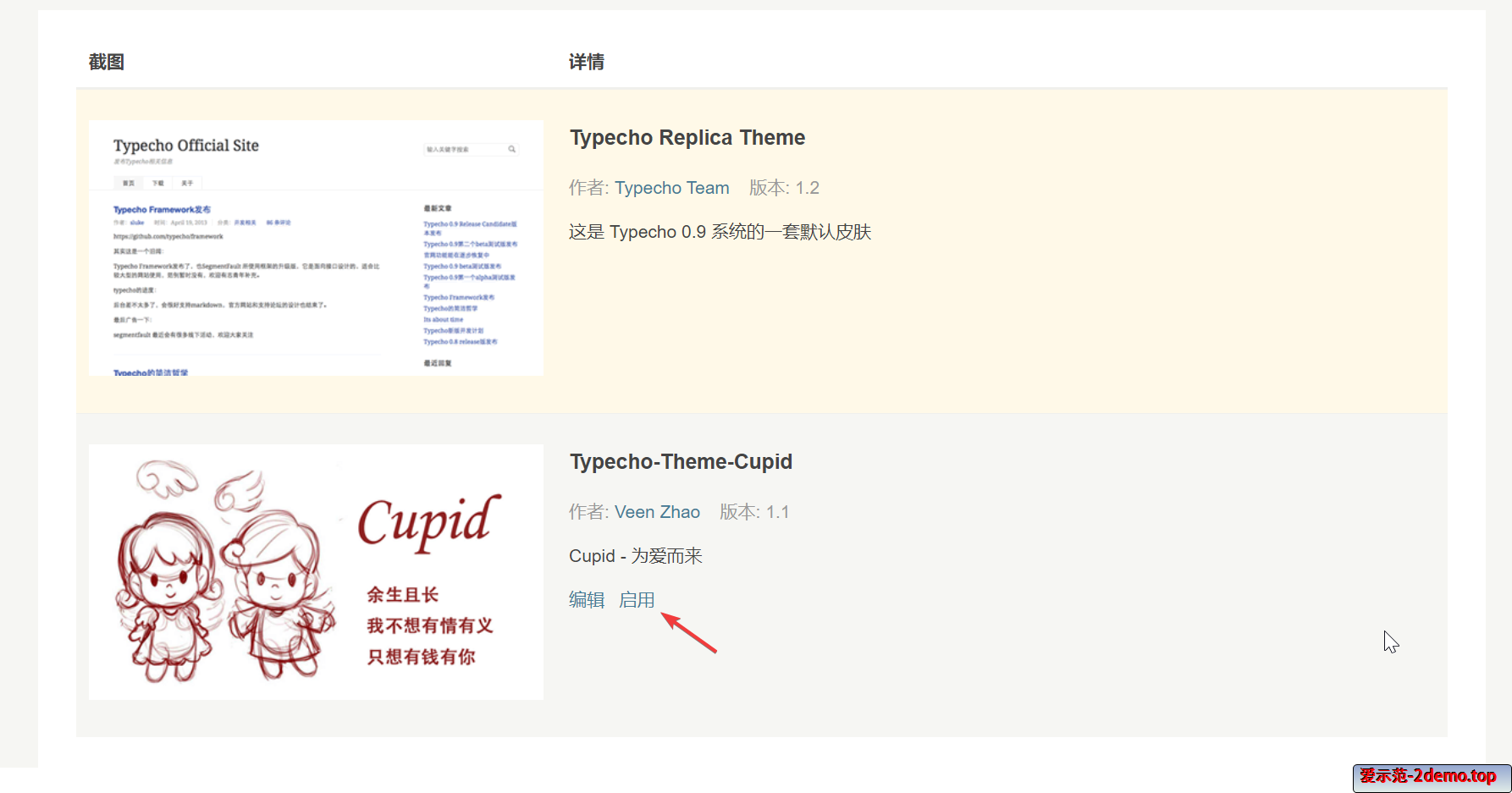Click description Cupid - 为爱而来
Image resolution: width=1512 pixels, height=793 pixels.
point(636,556)
